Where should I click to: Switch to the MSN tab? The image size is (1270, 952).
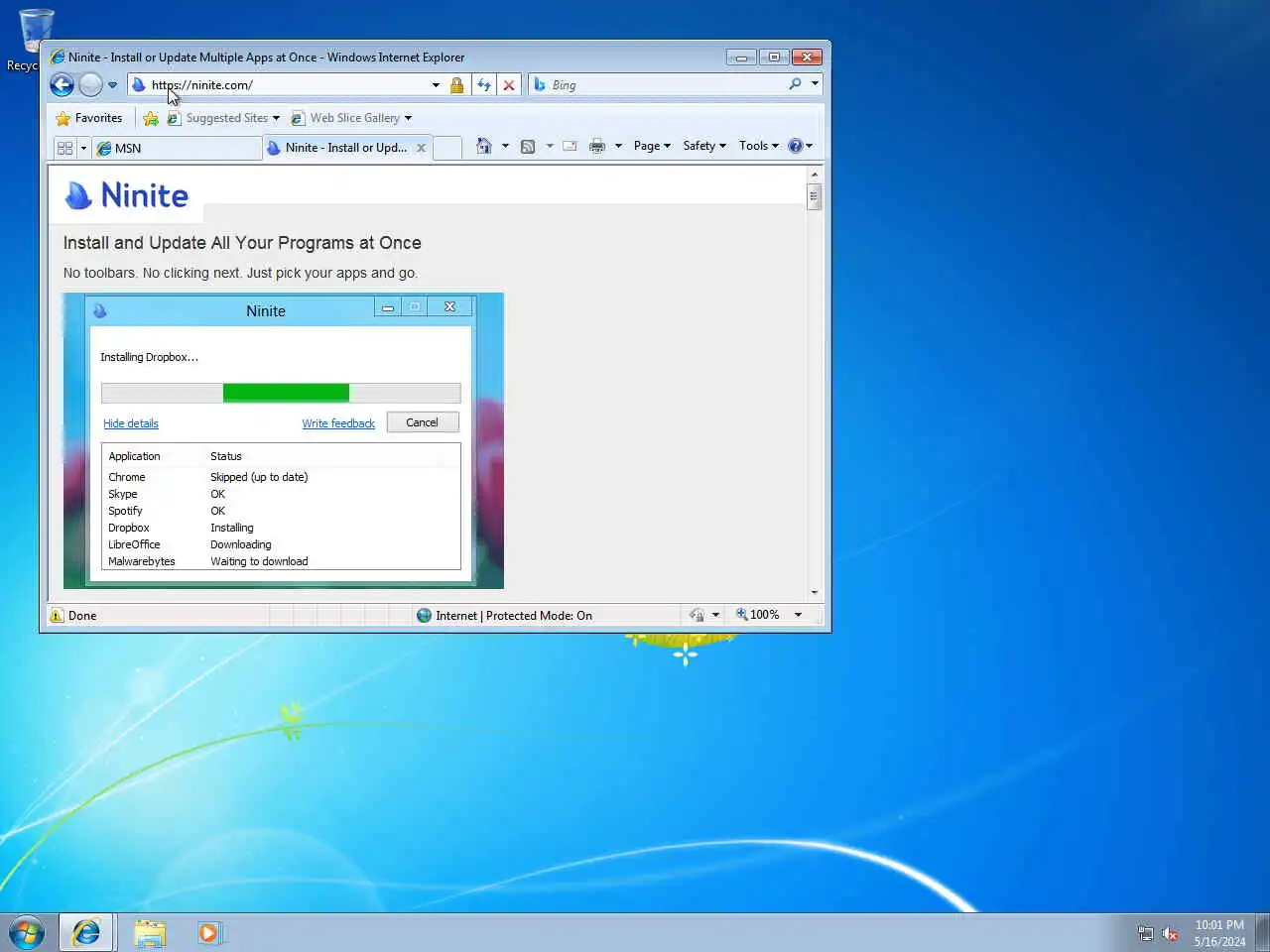click(177, 148)
